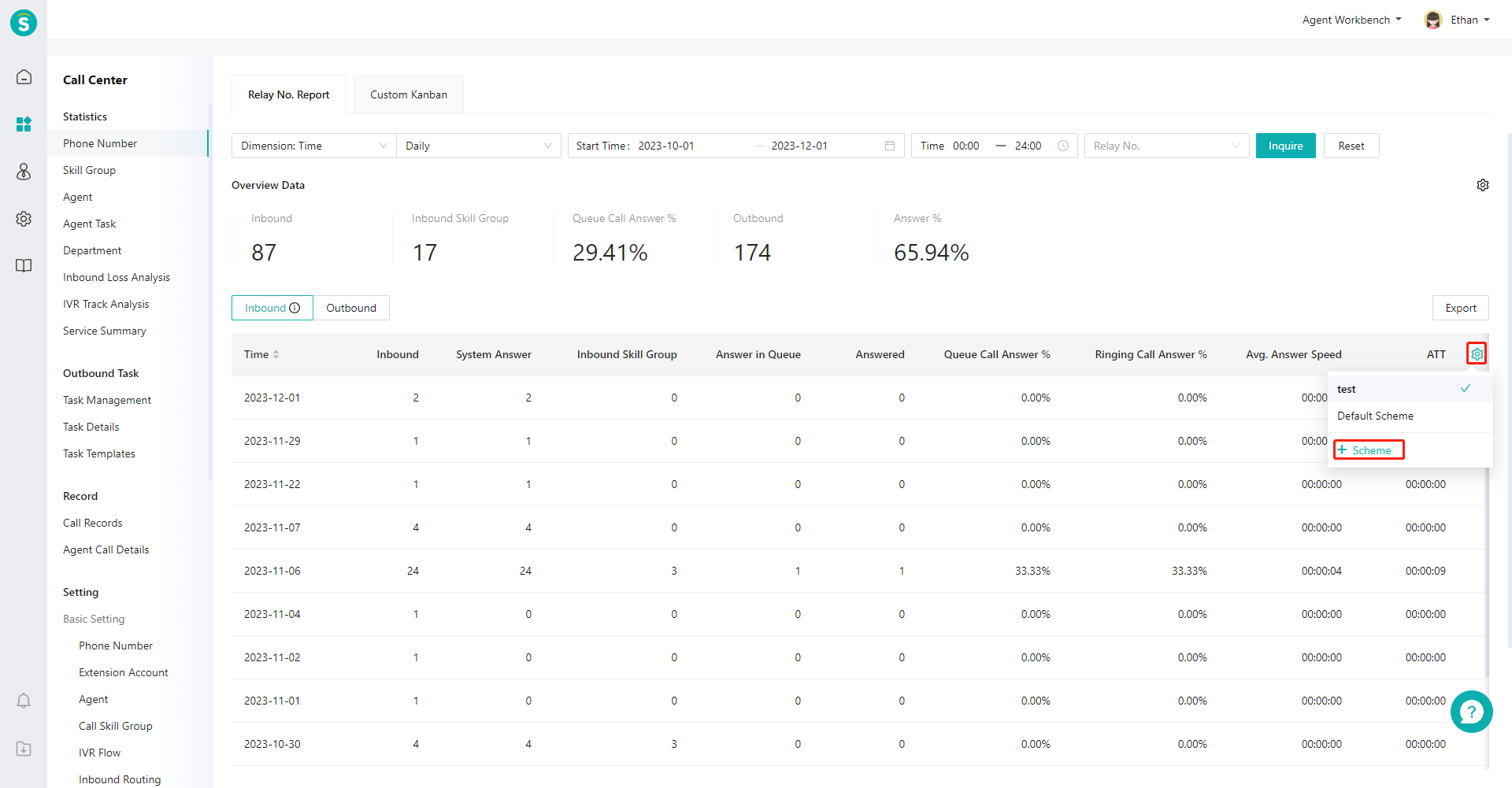Click the 00:00 start time field

coord(966,146)
